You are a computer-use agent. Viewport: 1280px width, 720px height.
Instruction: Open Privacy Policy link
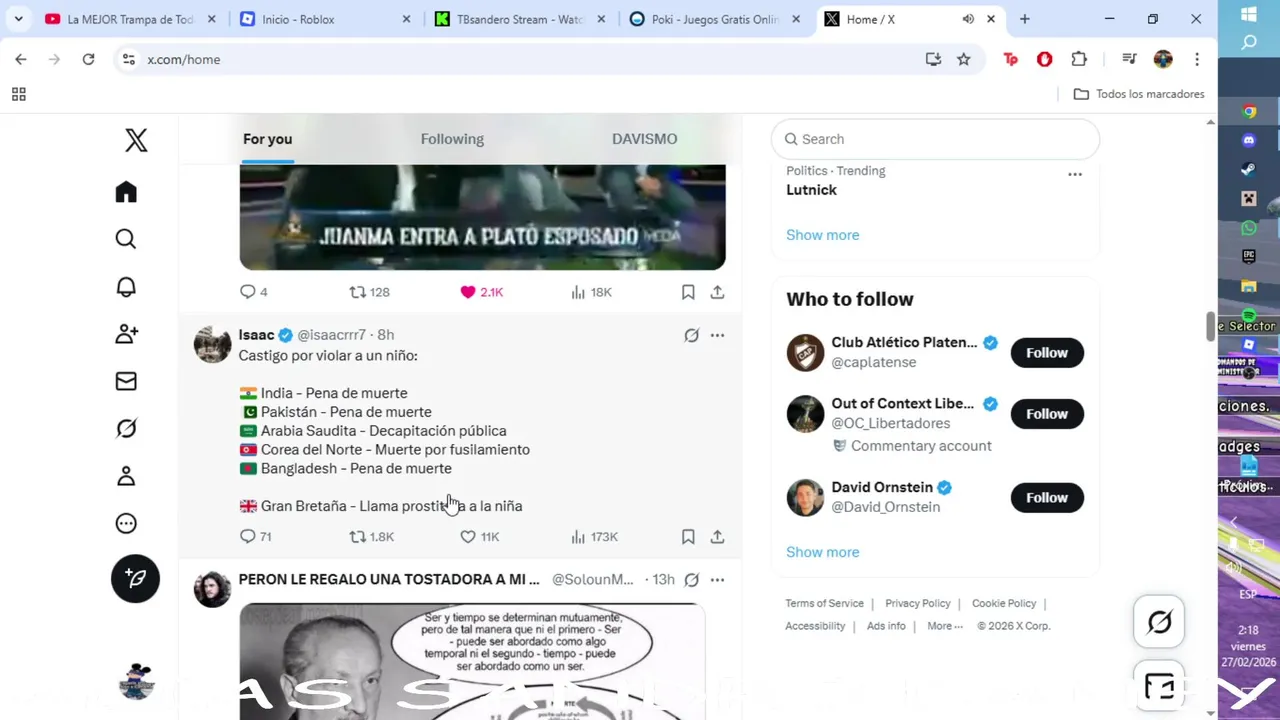coord(917,603)
